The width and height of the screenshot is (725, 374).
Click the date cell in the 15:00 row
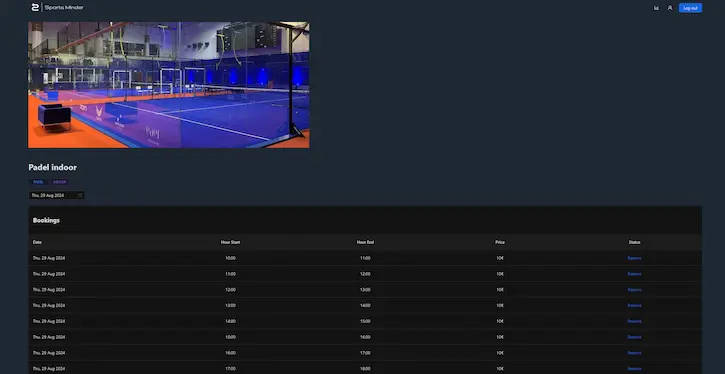[x=49, y=337]
